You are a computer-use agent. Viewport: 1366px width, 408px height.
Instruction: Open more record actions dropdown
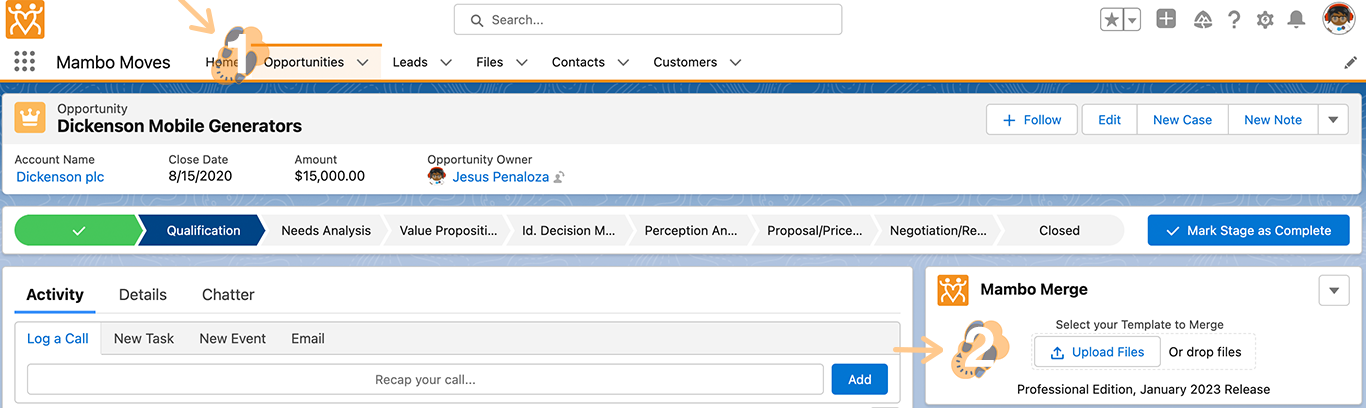click(1333, 120)
